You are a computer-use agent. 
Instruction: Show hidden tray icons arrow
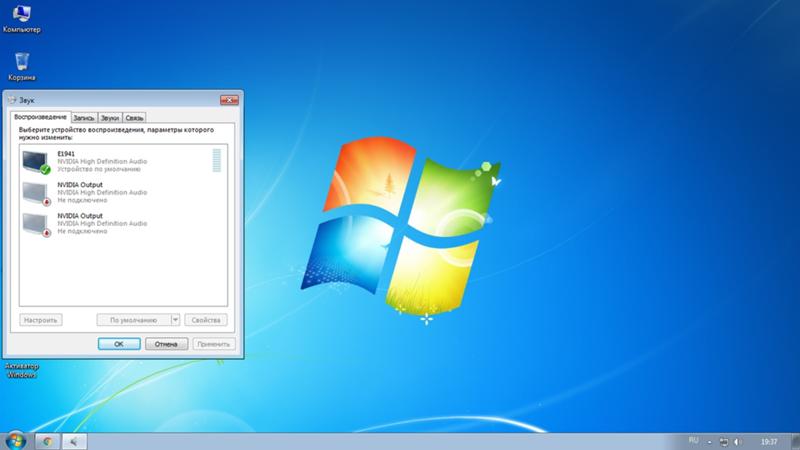coord(709,442)
